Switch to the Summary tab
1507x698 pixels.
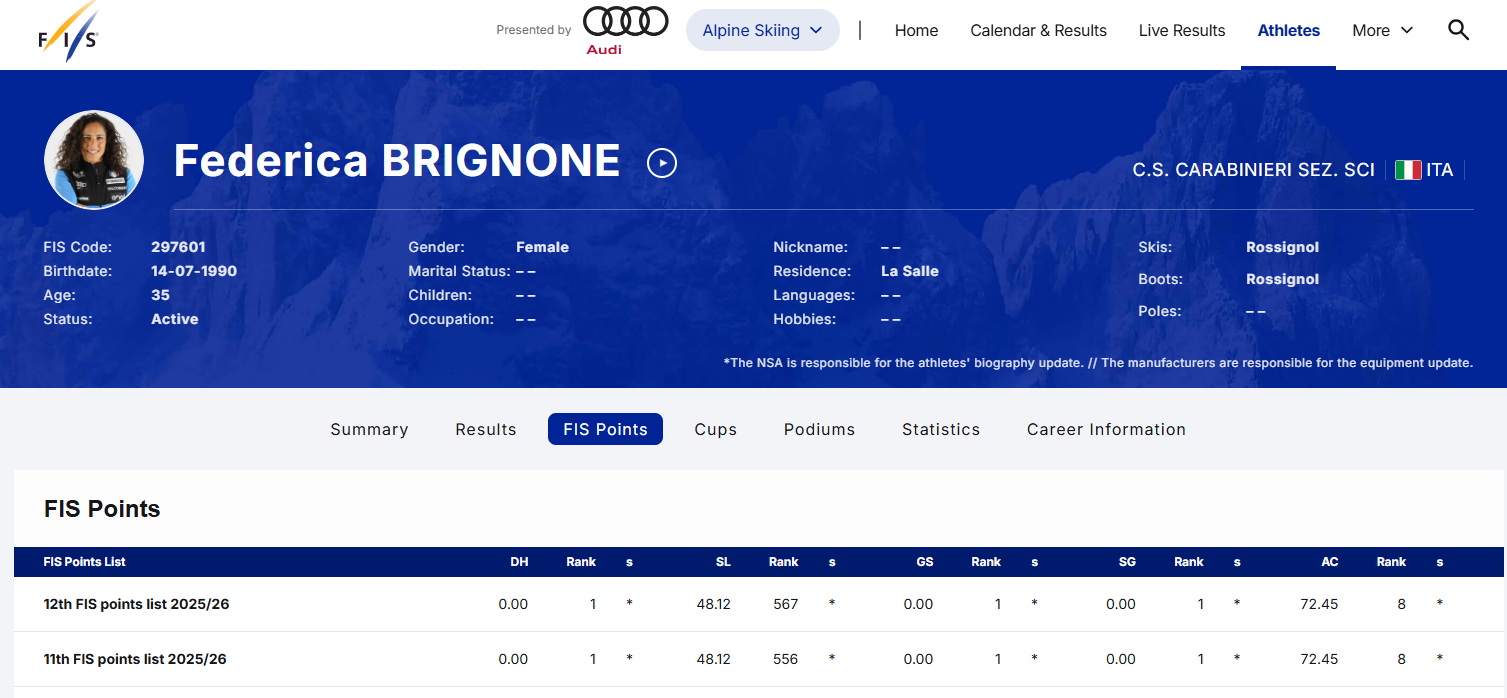[x=369, y=429]
